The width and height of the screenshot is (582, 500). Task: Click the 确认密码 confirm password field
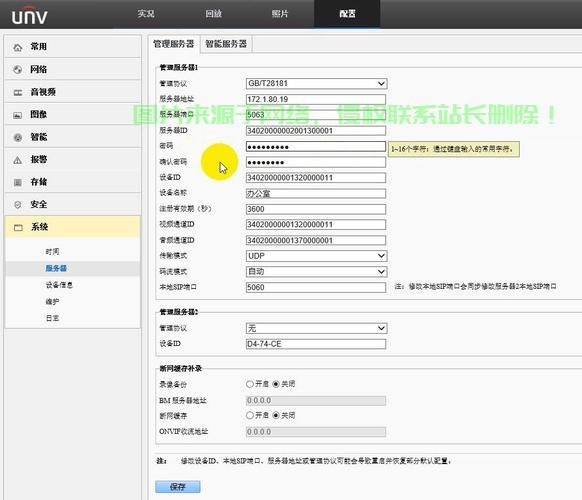(315, 162)
